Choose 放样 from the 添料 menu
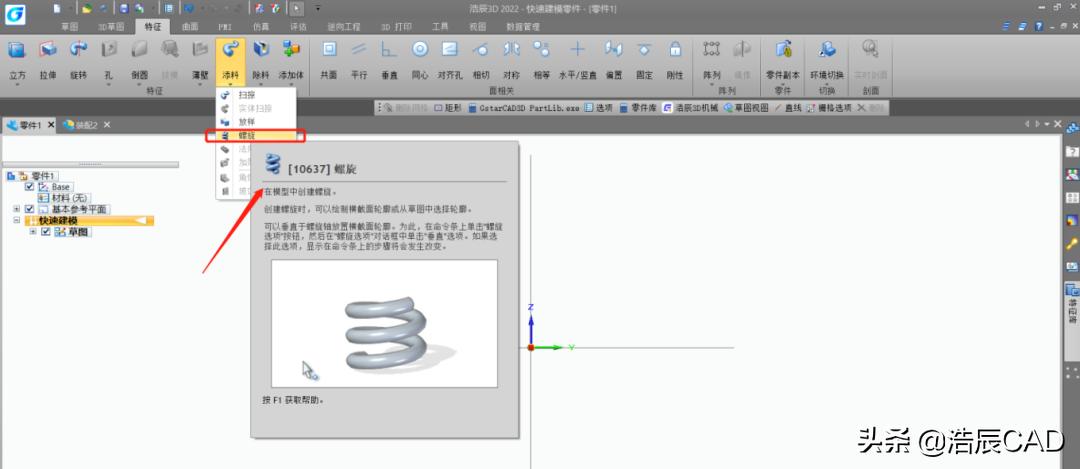This screenshot has height=469, width=1080. point(256,121)
